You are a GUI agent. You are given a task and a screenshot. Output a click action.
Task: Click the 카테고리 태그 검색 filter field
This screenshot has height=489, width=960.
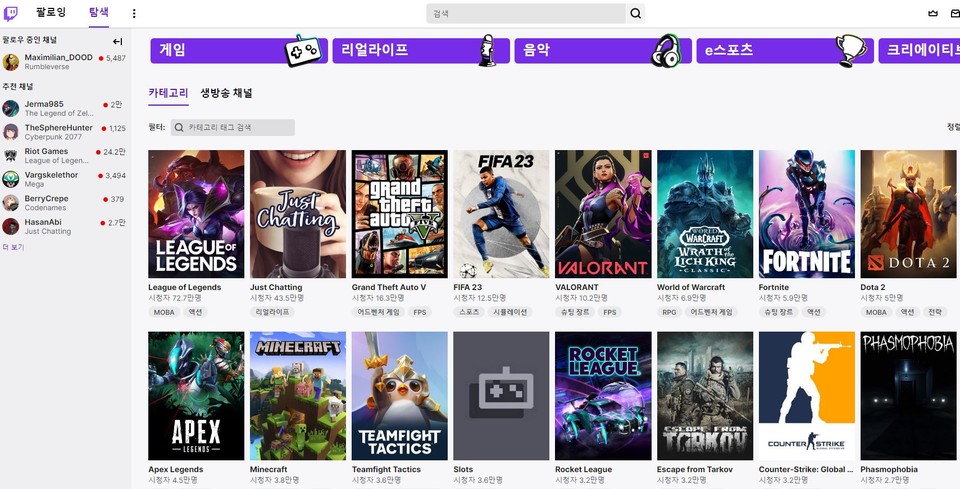click(233, 127)
